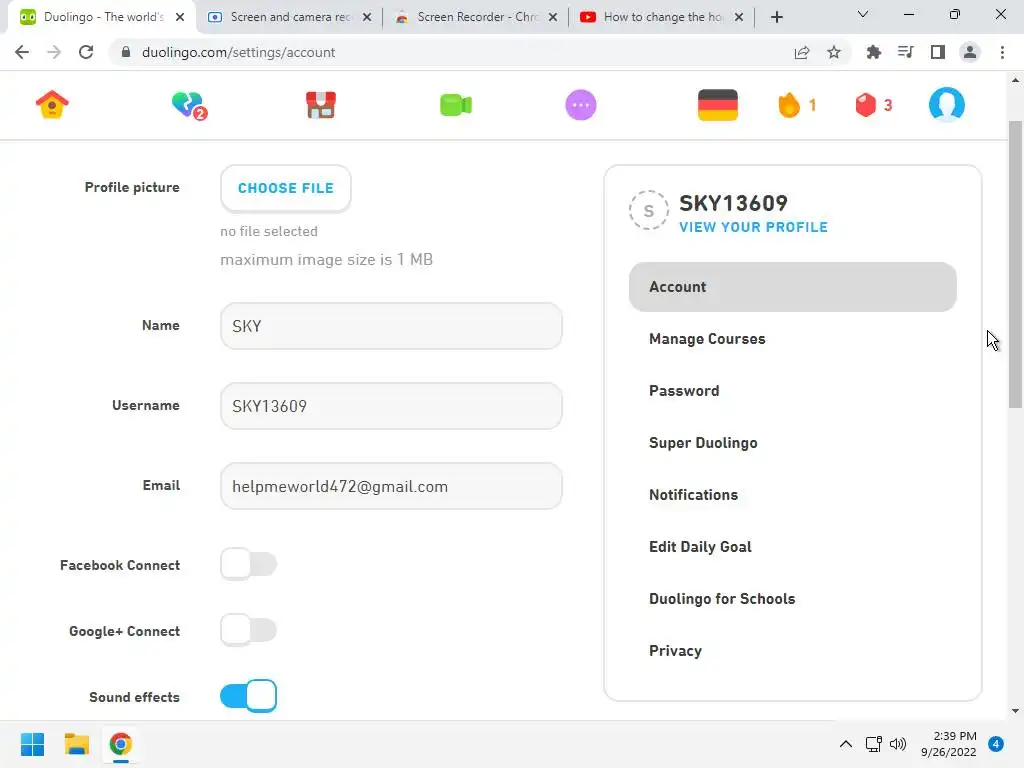
Task: Open the purple More options icon
Action: pyautogui.click(x=581, y=105)
